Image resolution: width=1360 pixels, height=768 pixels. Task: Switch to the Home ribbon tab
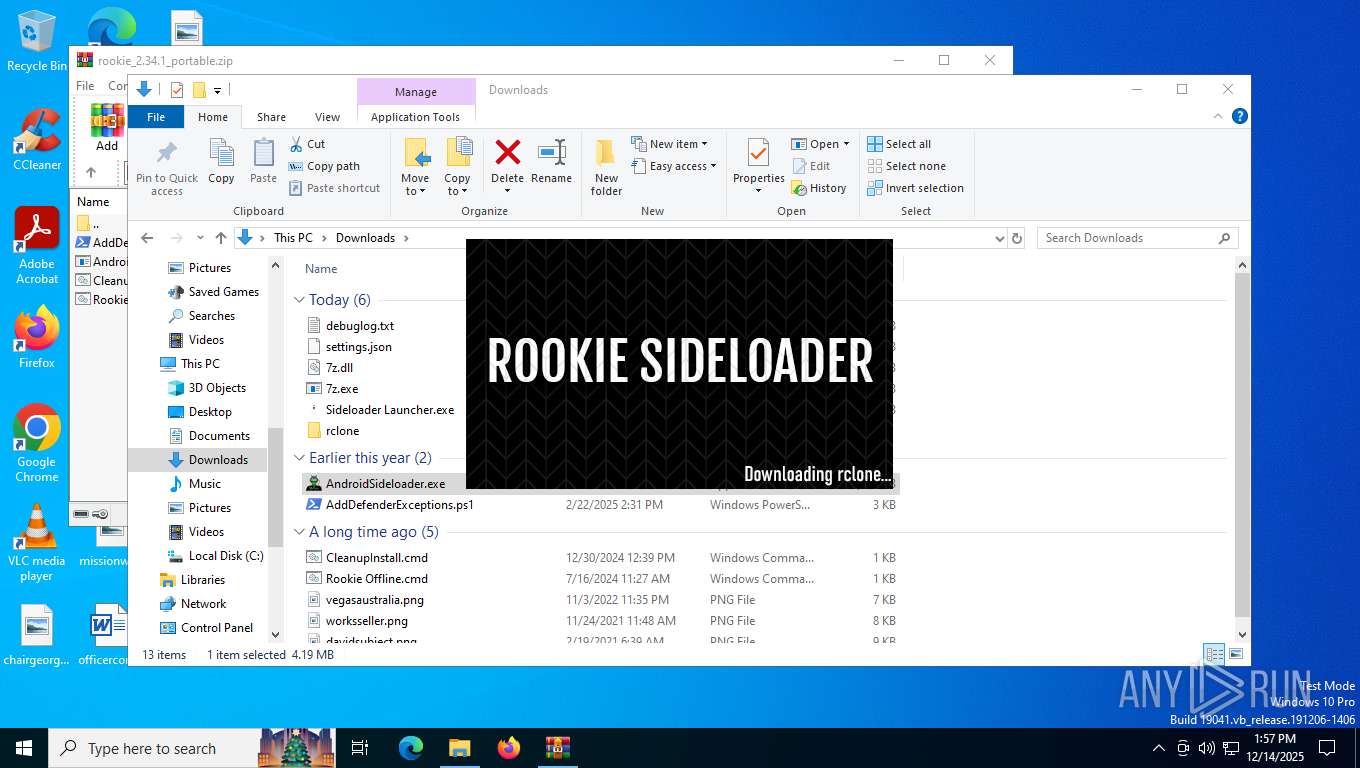(x=213, y=117)
